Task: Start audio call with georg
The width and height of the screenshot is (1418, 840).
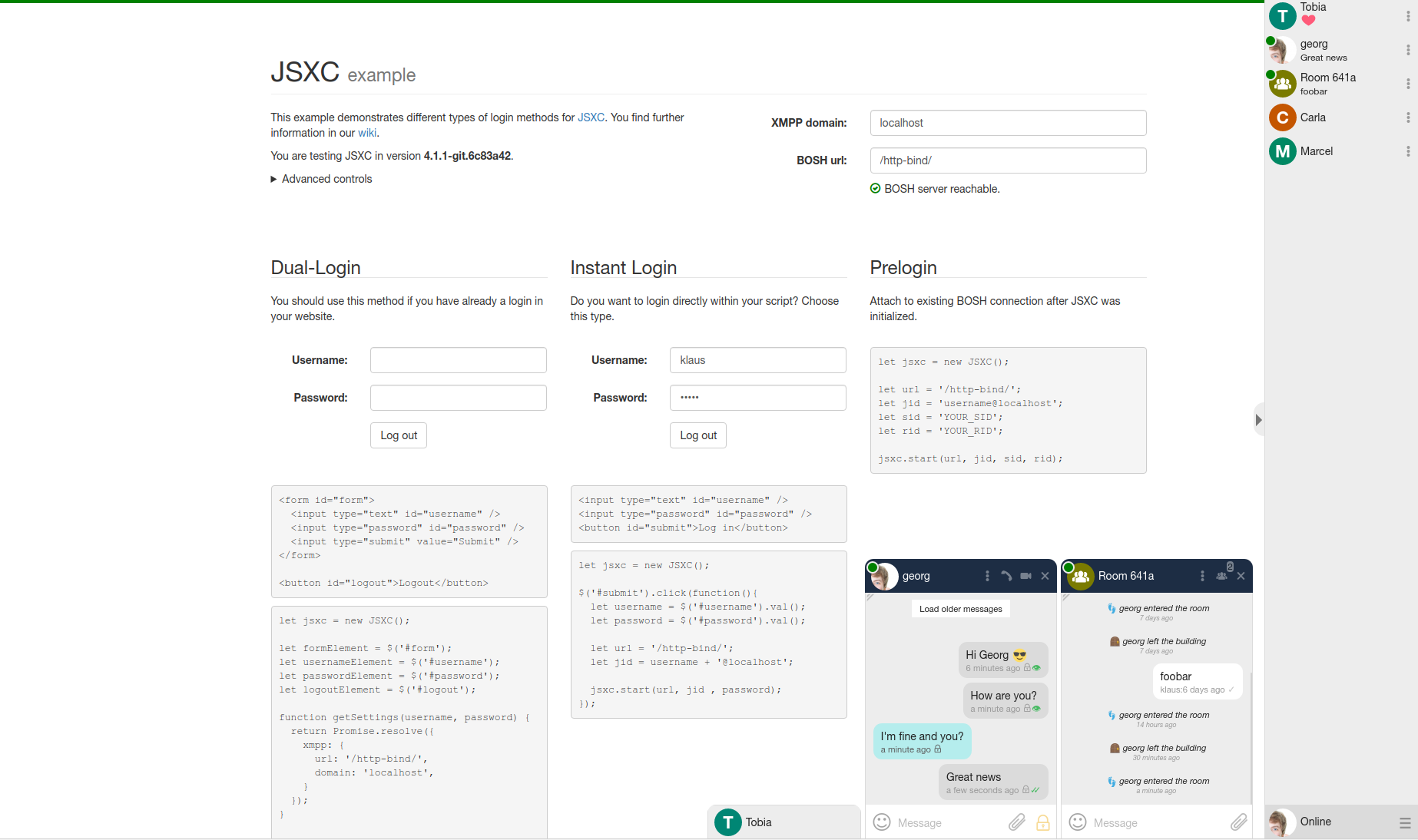Action: click(x=1006, y=576)
